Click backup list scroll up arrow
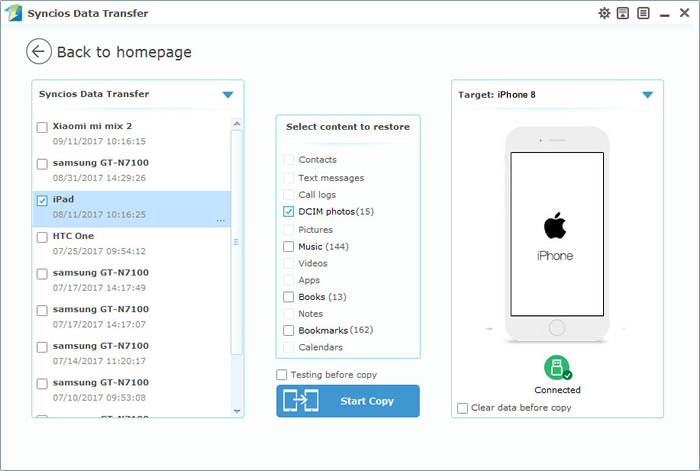This screenshot has width=700, height=471. 237,123
